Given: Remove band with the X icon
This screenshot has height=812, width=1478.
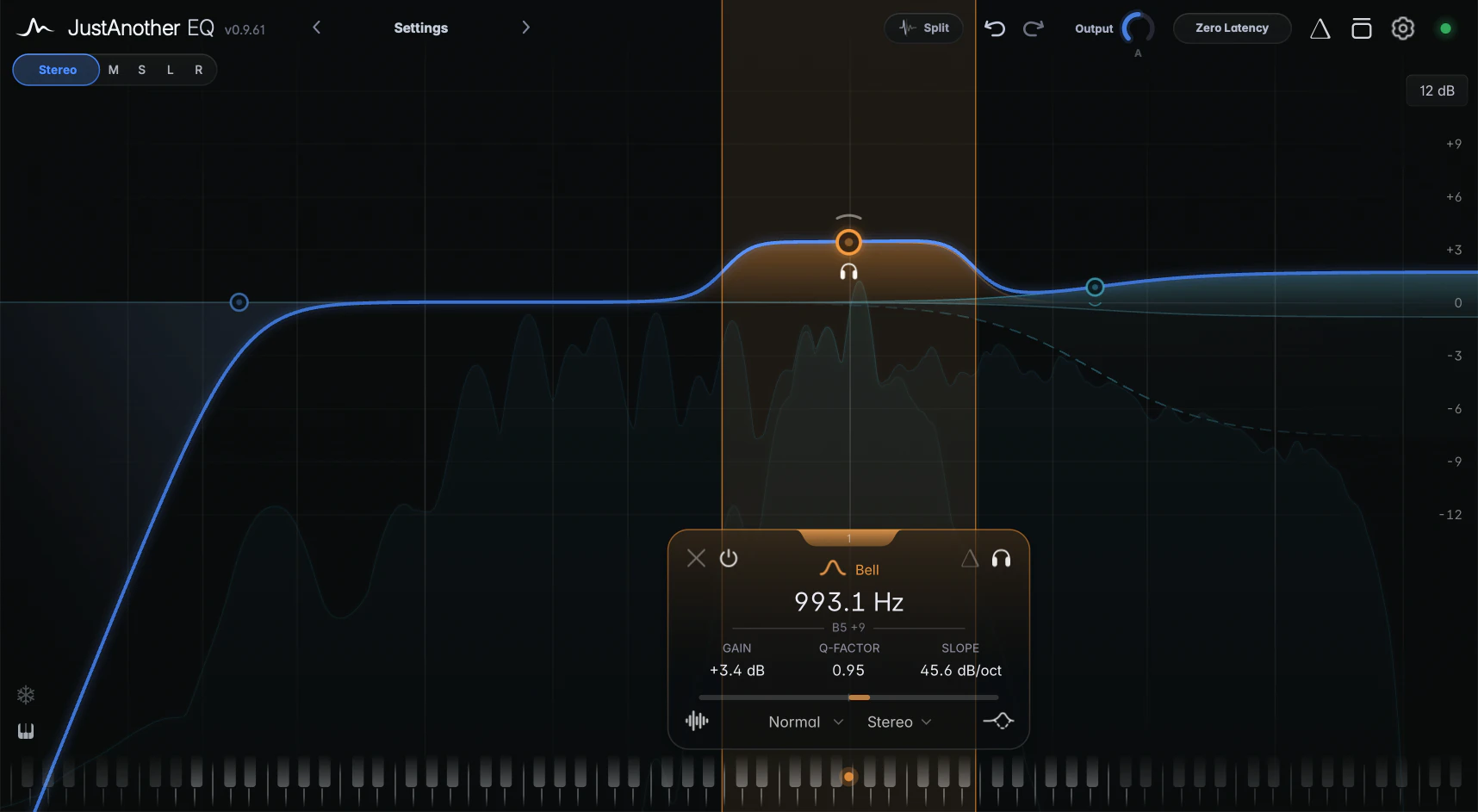Looking at the screenshot, I should (696, 558).
